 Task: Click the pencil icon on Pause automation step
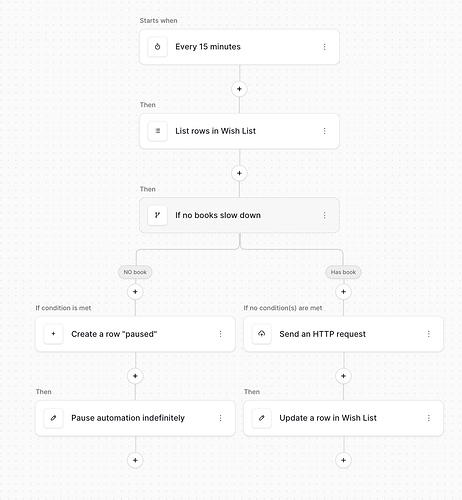53,418
